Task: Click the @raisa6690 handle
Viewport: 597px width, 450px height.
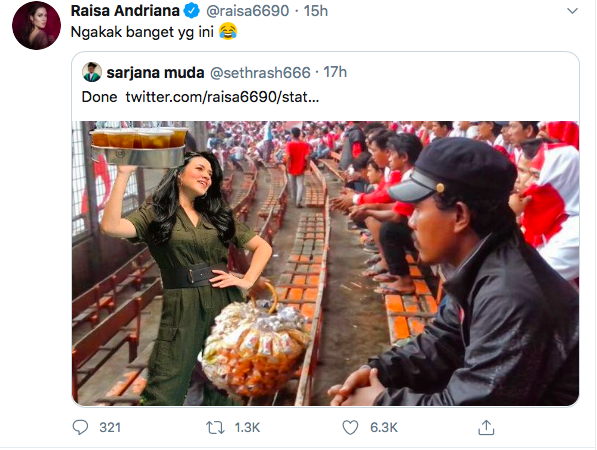Action: pyautogui.click(x=247, y=11)
